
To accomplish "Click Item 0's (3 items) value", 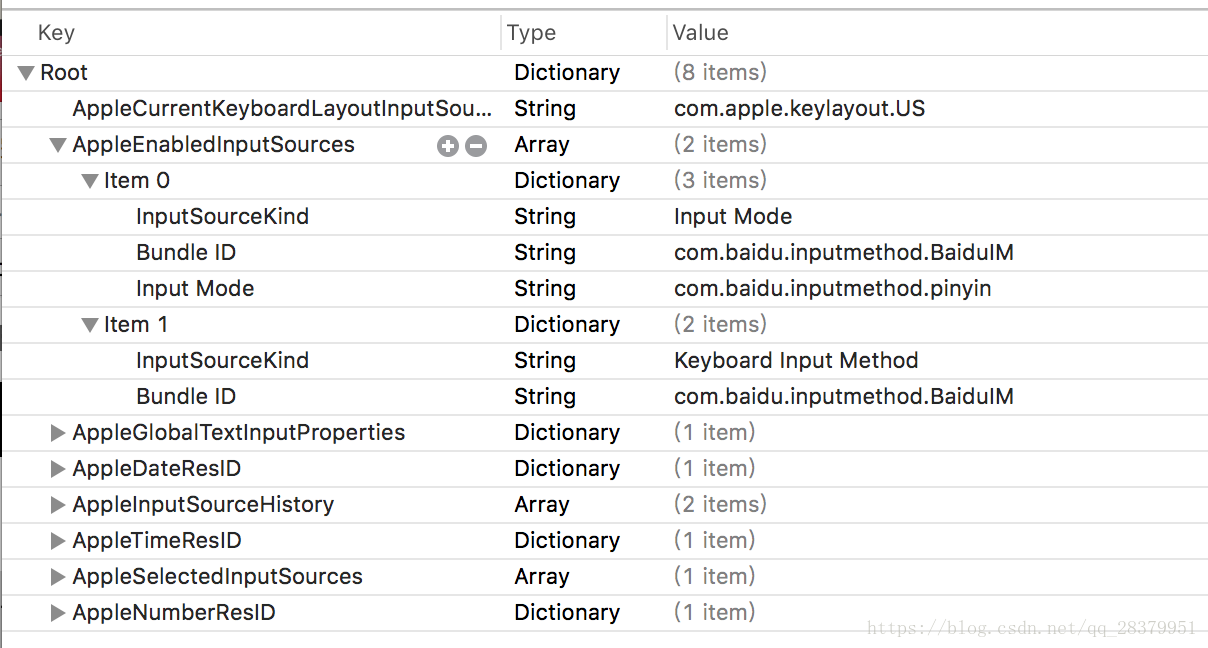I will point(720,180).
